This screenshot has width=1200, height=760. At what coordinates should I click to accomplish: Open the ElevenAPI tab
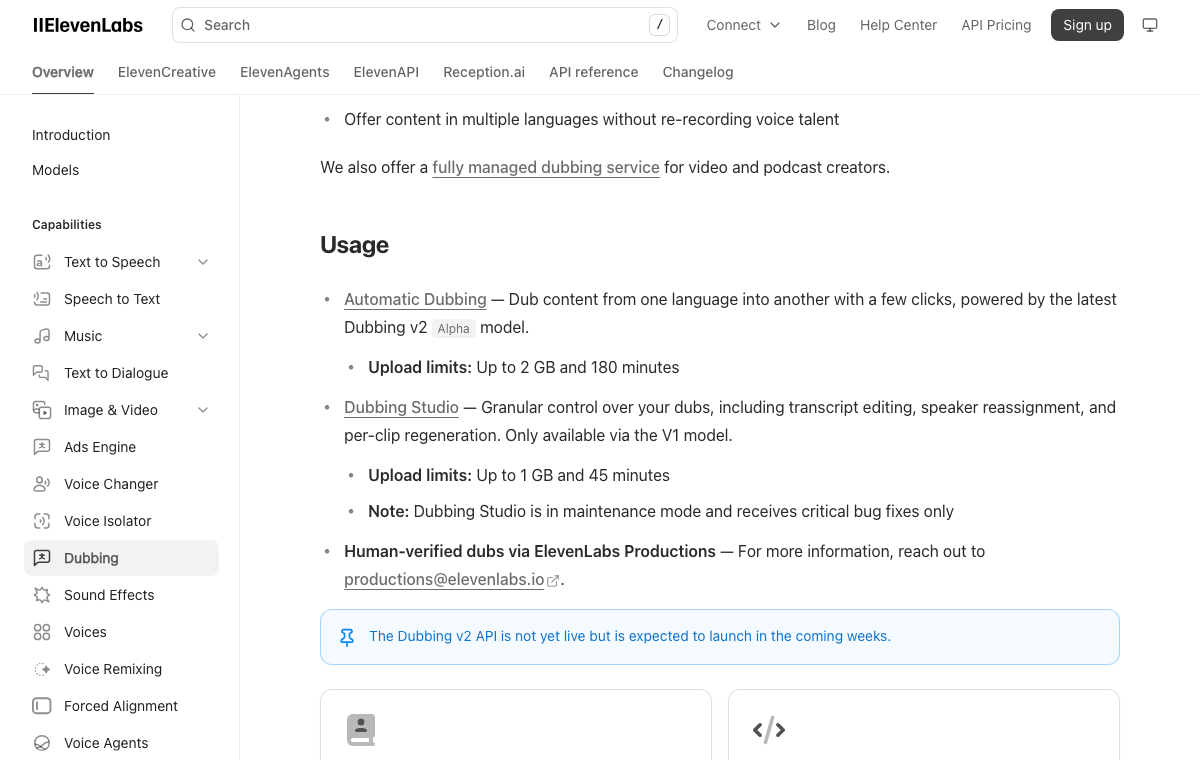tap(386, 72)
